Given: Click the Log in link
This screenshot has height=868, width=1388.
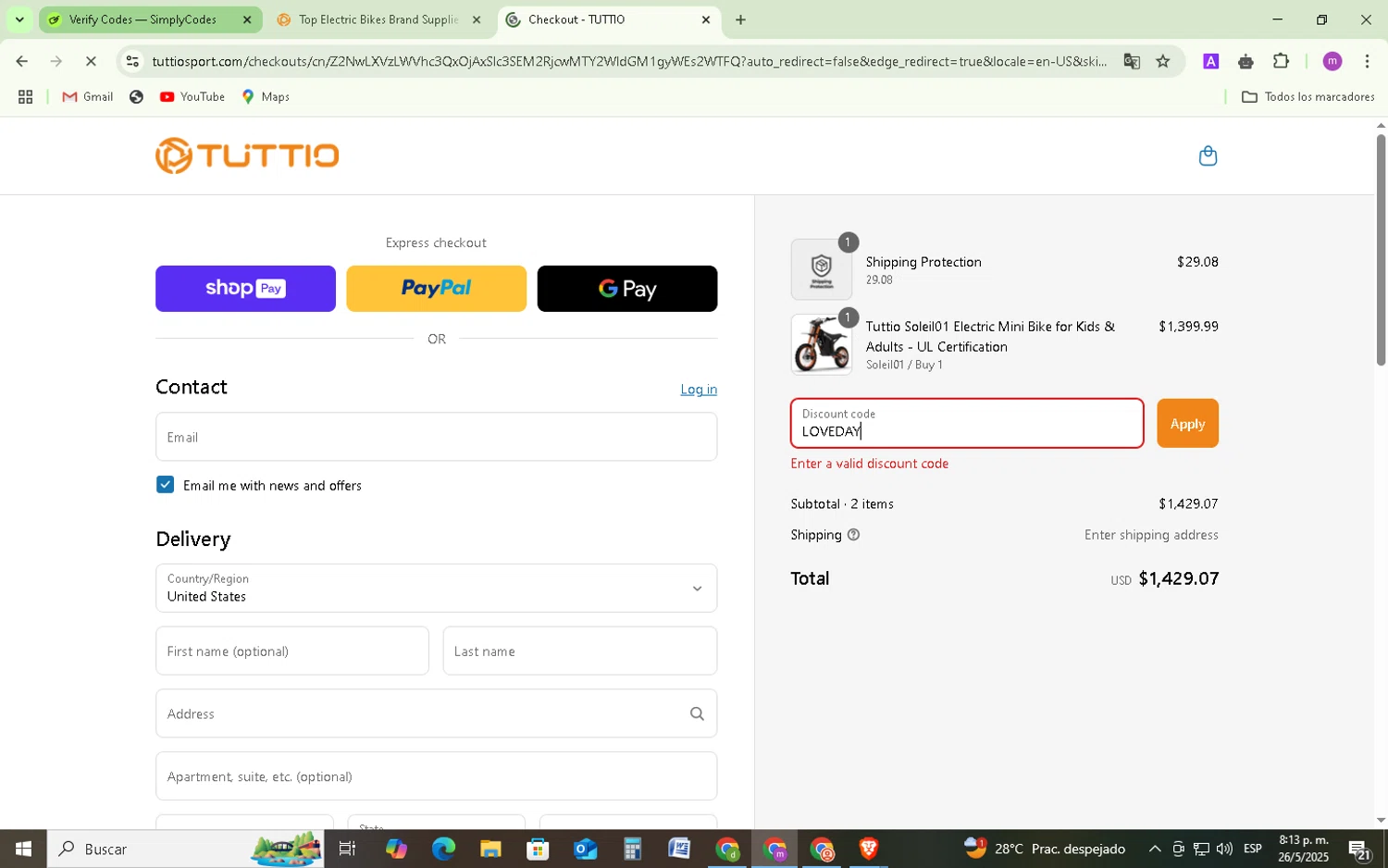Looking at the screenshot, I should click(x=699, y=390).
